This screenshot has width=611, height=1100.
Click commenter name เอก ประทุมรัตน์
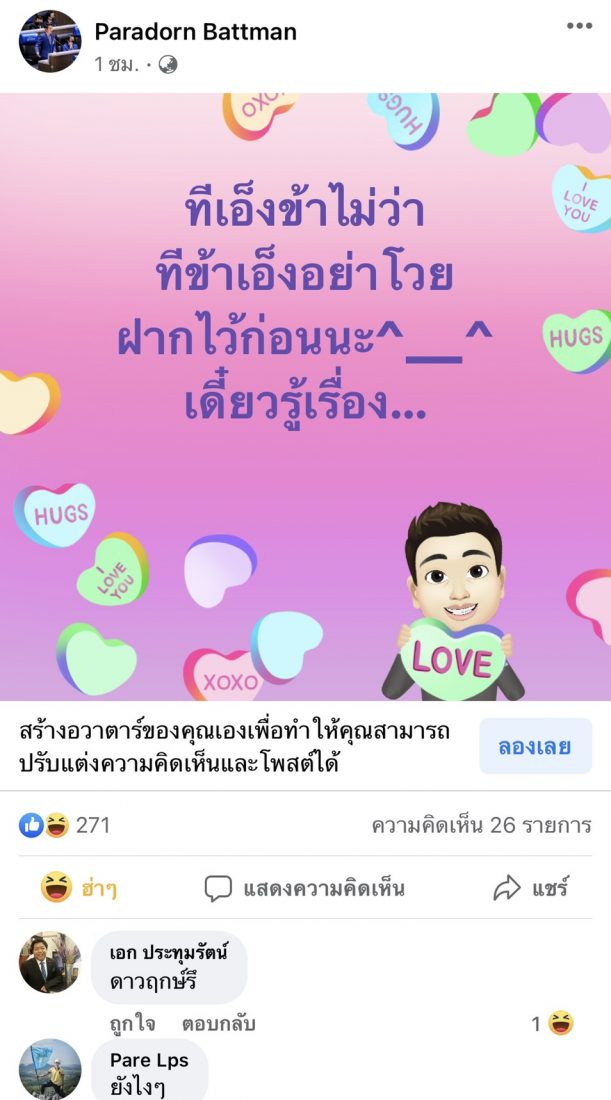[x=168, y=953]
